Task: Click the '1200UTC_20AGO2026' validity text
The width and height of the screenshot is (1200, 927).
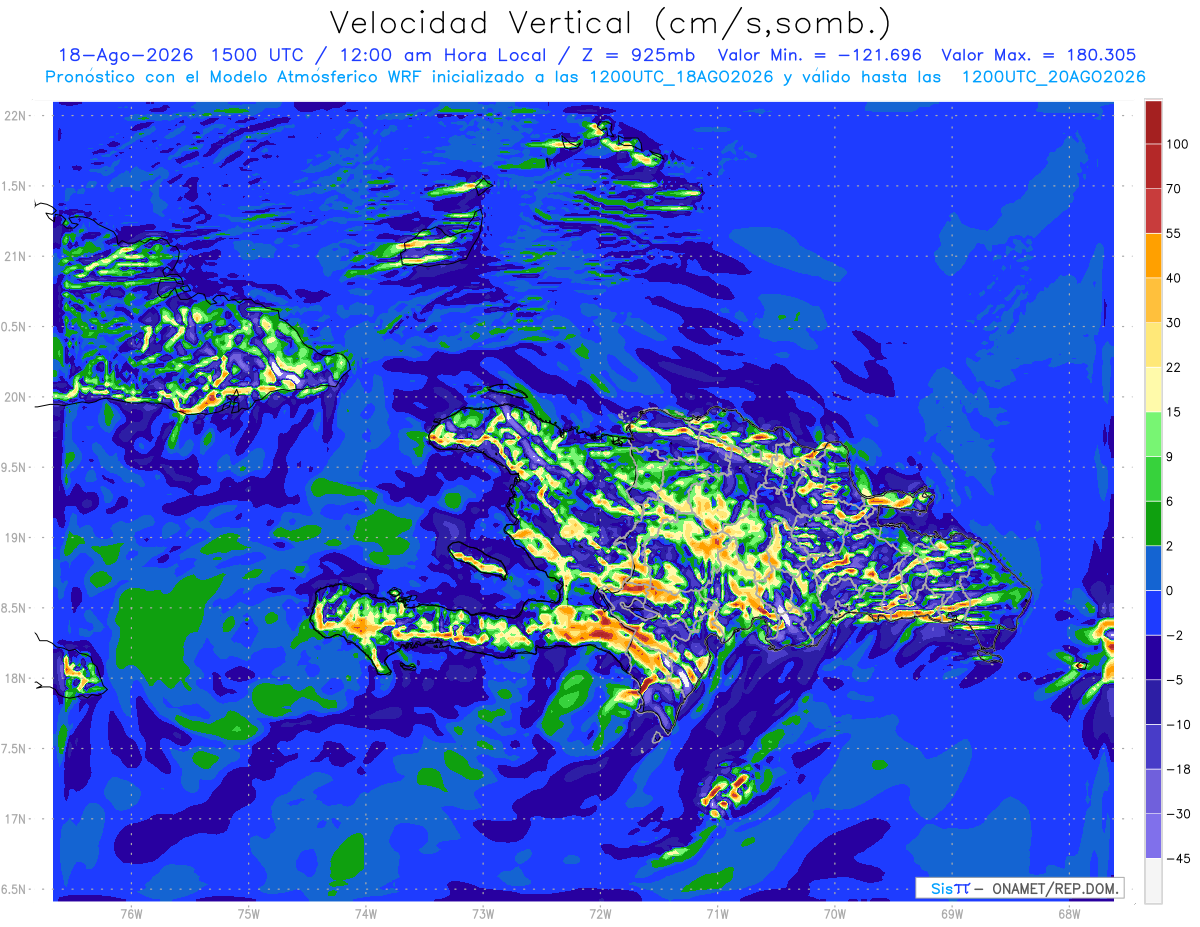Action: [1053, 77]
